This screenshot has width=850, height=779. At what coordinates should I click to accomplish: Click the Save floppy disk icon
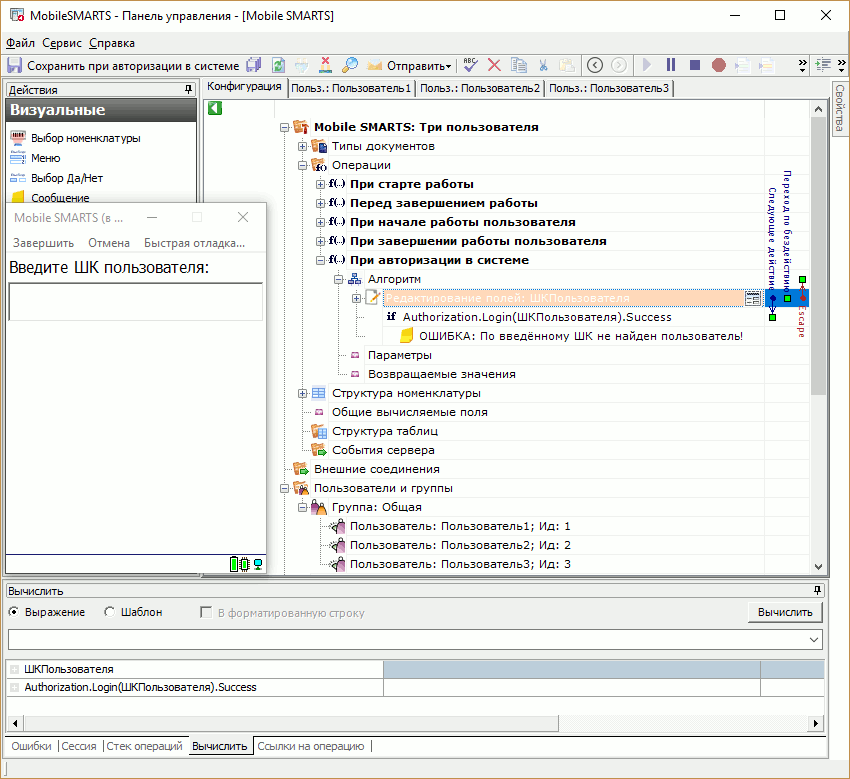pos(14,66)
